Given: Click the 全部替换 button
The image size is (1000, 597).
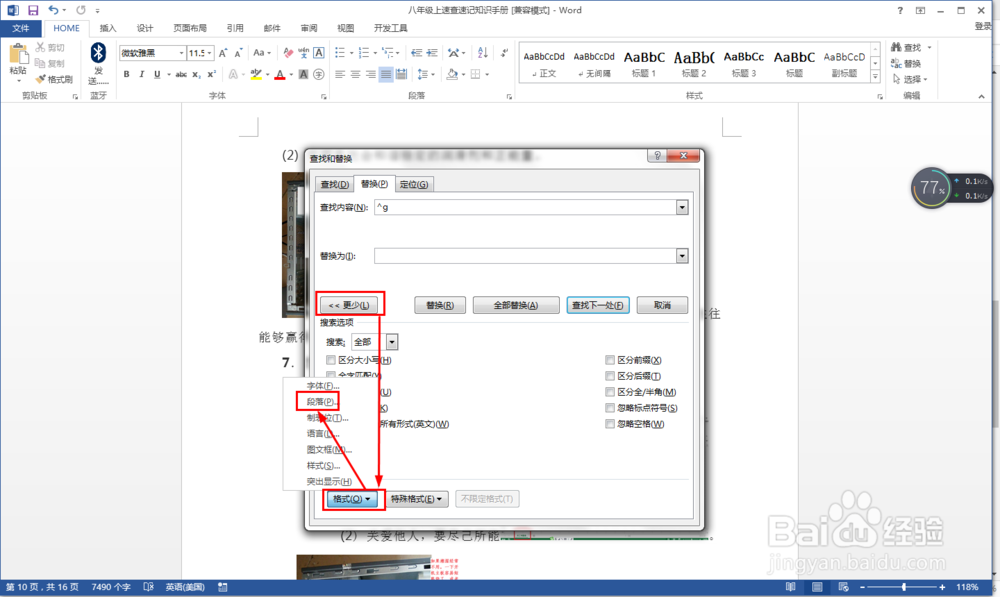Looking at the screenshot, I should click(x=516, y=305).
